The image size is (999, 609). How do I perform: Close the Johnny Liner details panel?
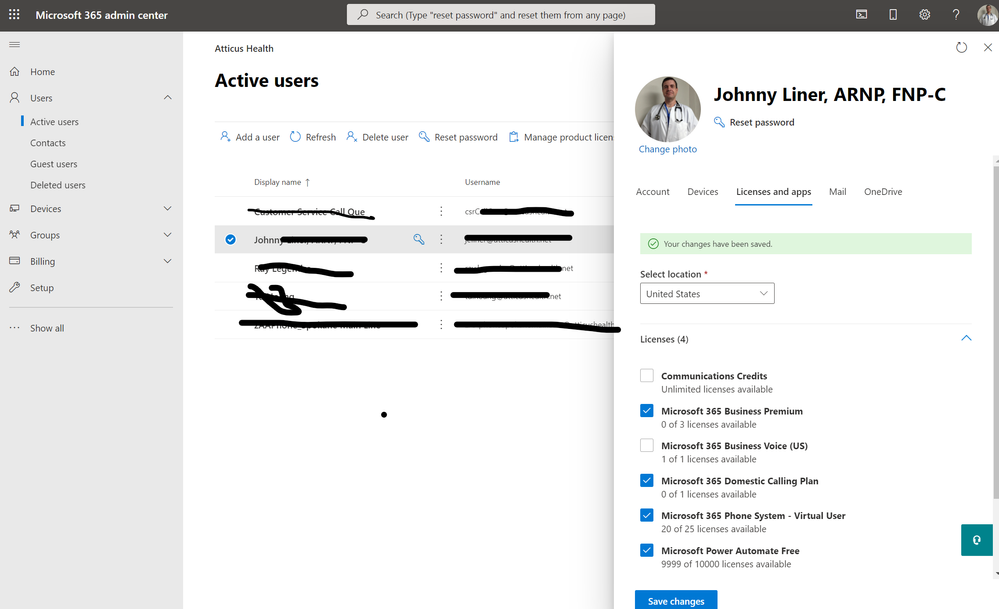click(x=988, y=47)
